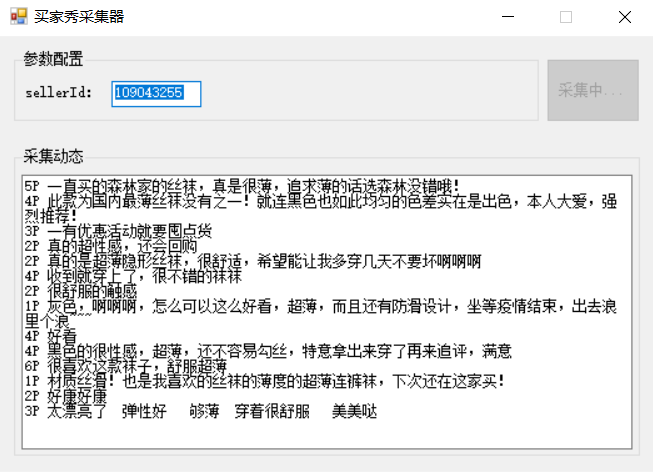Click the log line 6P 很喜欢这款袜子
The height and width of the screenshot is (472, 653).
pyautogui.click(x=126, y=366)
